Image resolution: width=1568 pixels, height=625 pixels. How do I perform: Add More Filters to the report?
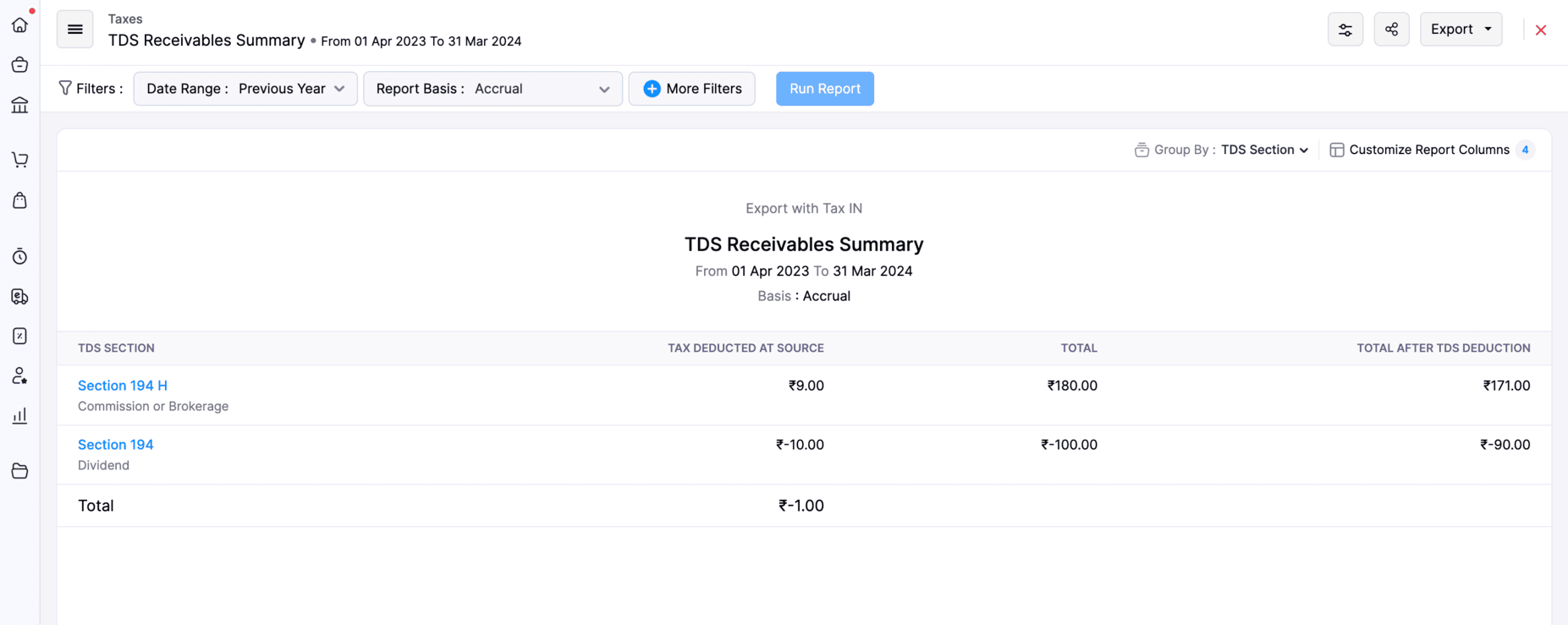[x=691, y=89]
